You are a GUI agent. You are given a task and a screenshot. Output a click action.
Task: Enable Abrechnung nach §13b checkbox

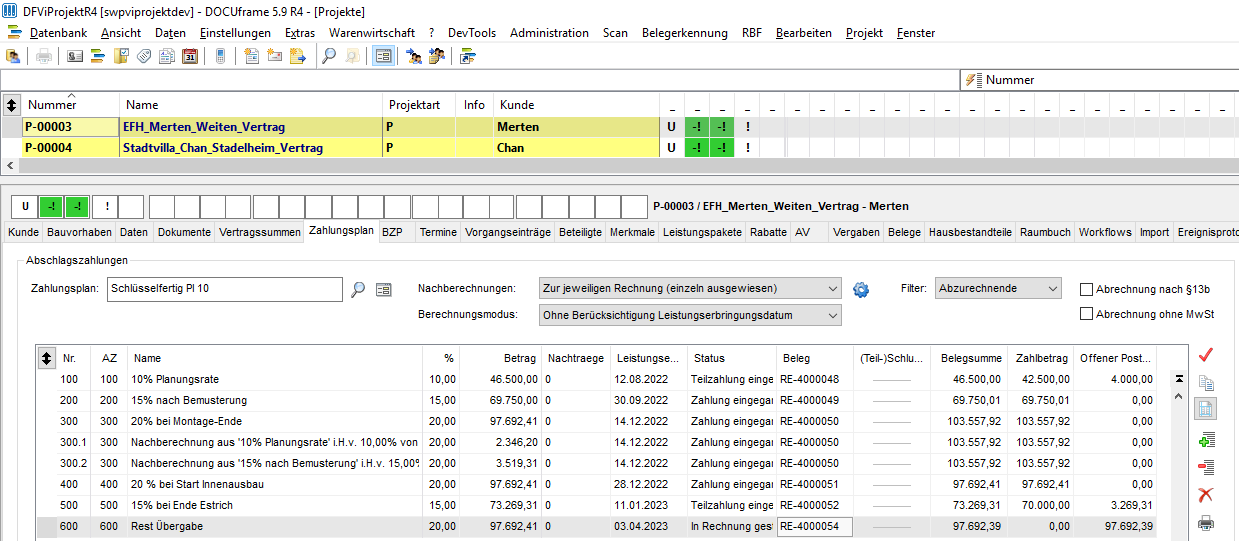click(1086, 289)
